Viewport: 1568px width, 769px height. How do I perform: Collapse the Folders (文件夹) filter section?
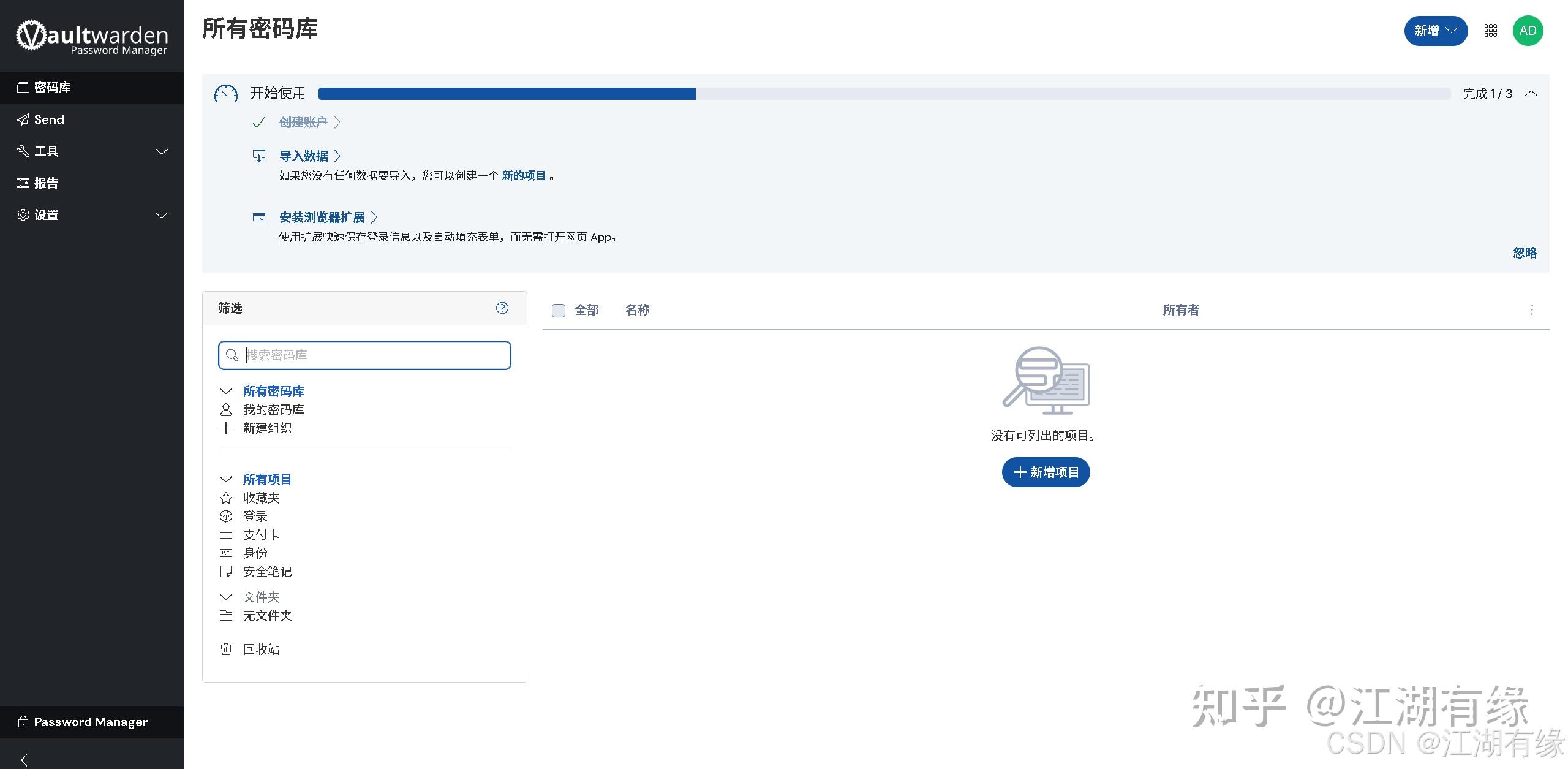click(226, 597)
